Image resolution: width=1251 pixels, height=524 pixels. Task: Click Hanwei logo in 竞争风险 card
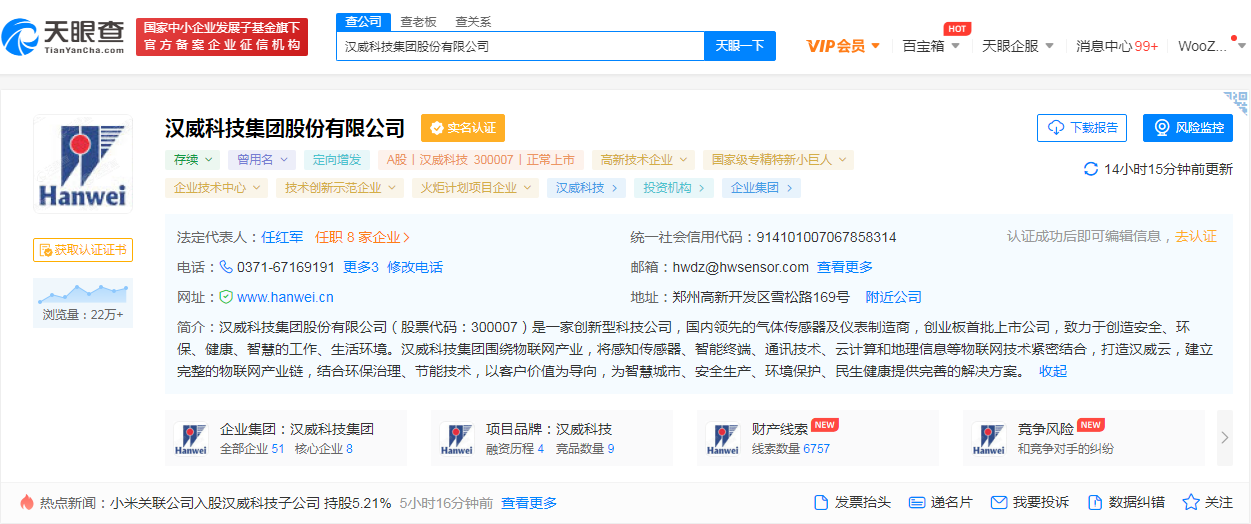click(x=988, y=438)
